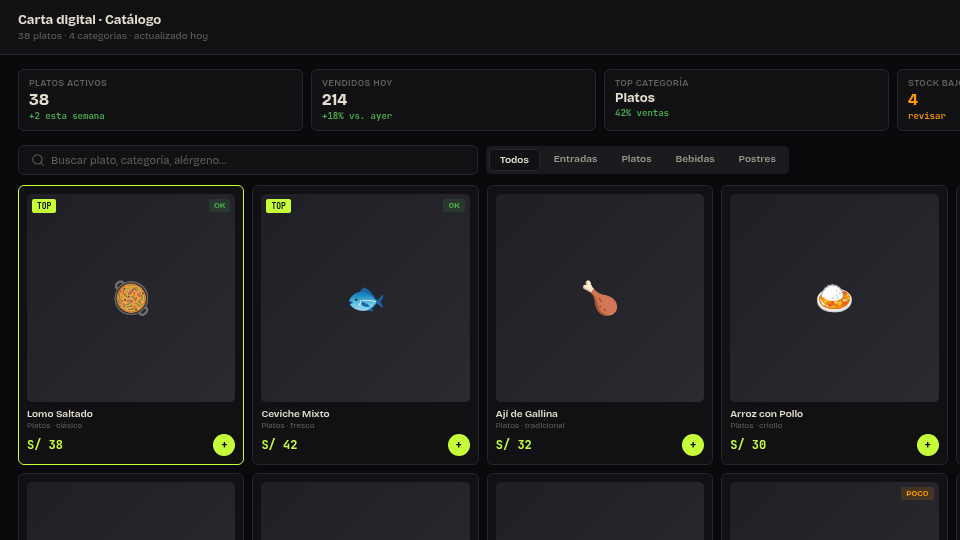Screen dimensions: 960x540
Task: Open the Stock Bajo stat card
Action: [929, 100]
